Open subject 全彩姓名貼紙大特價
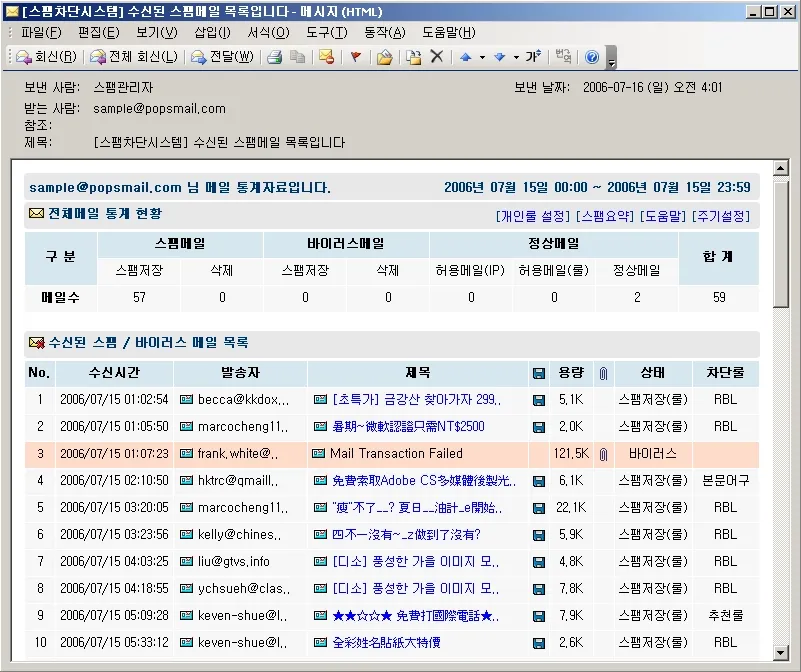801x672 pixels. (x=386, y=643)
